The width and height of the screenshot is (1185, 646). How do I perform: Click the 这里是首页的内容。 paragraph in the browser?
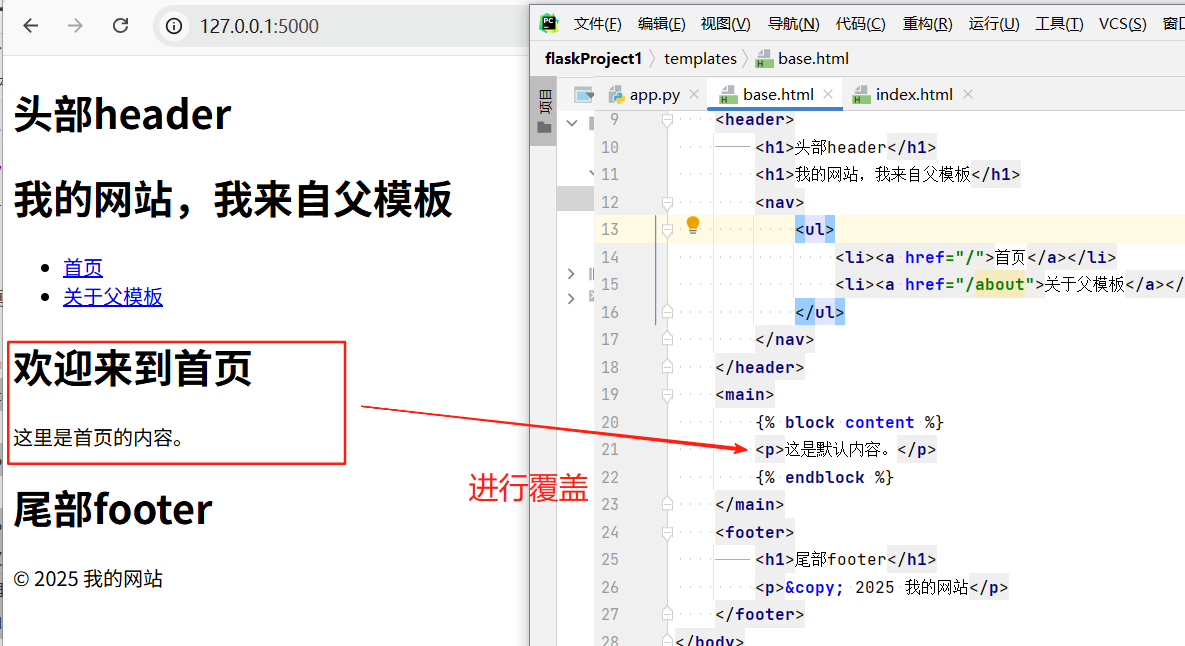(x=99, y=437)
